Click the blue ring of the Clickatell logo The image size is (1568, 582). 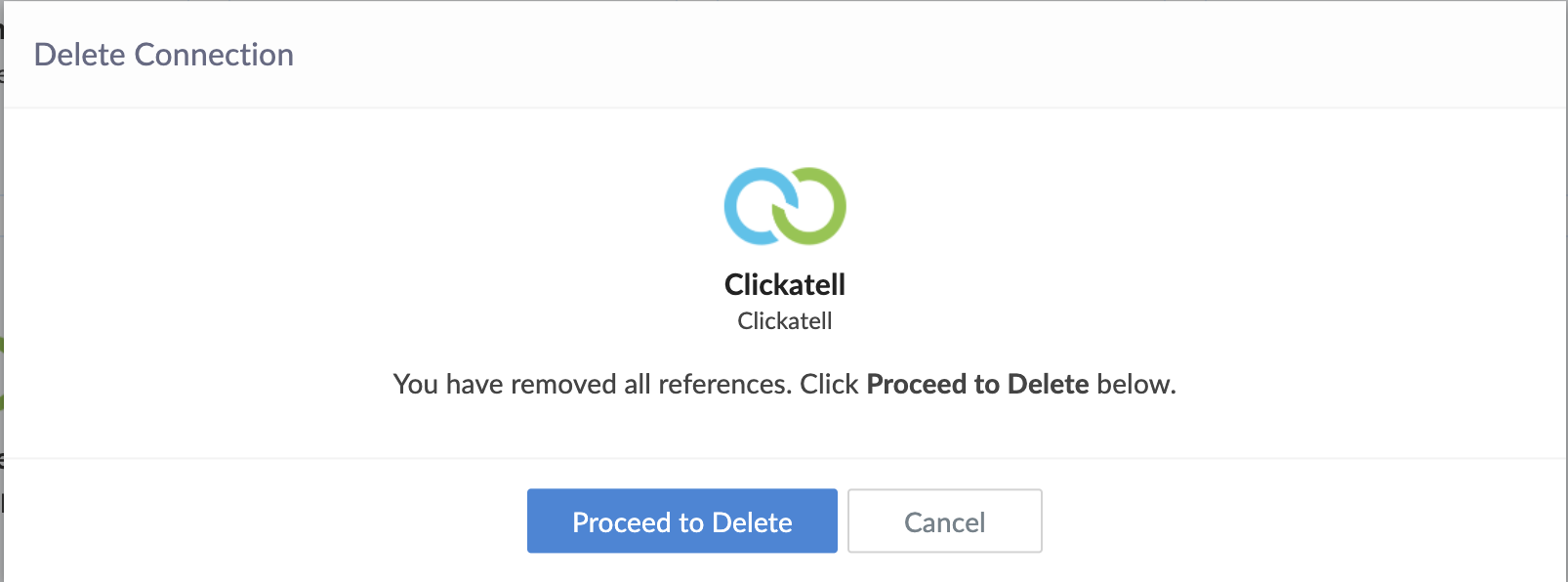pyautogui.click(x=742, y=207)
